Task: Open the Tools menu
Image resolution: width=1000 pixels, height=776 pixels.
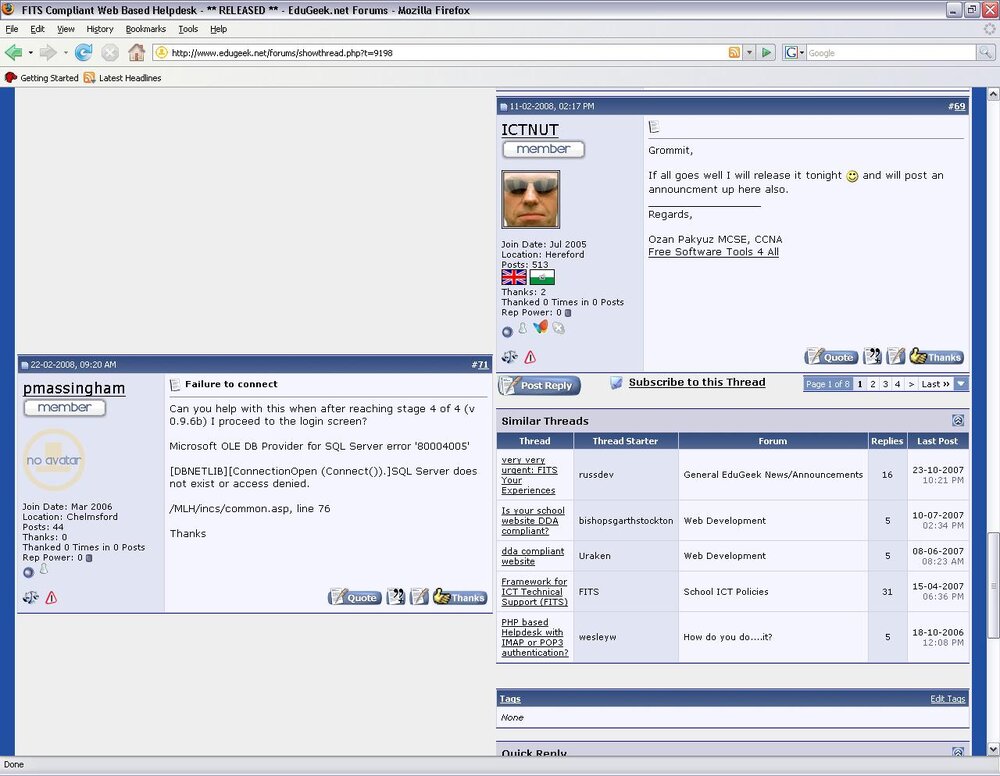Action: (188, 29)
